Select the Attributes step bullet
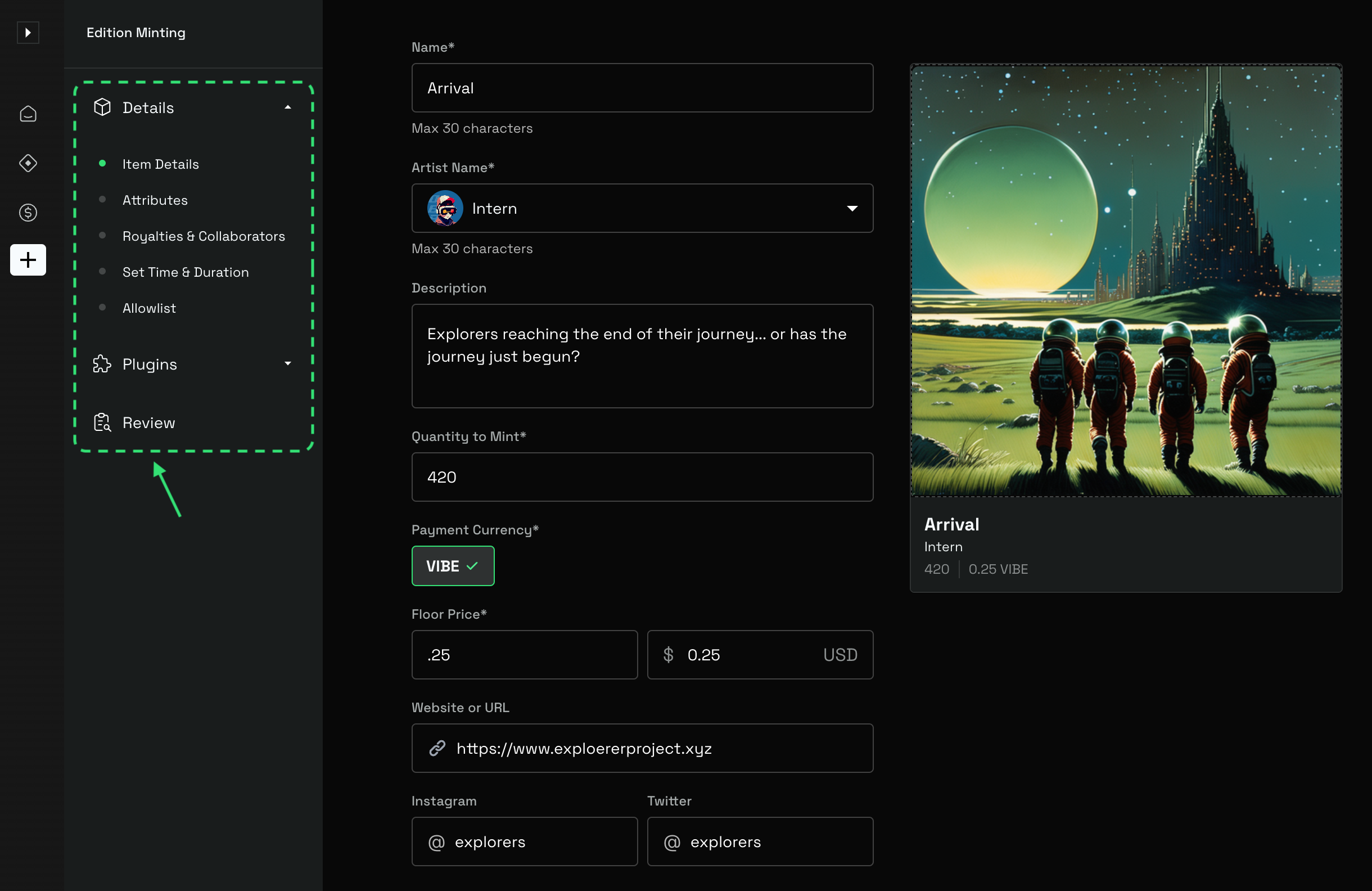 [102, 200]
